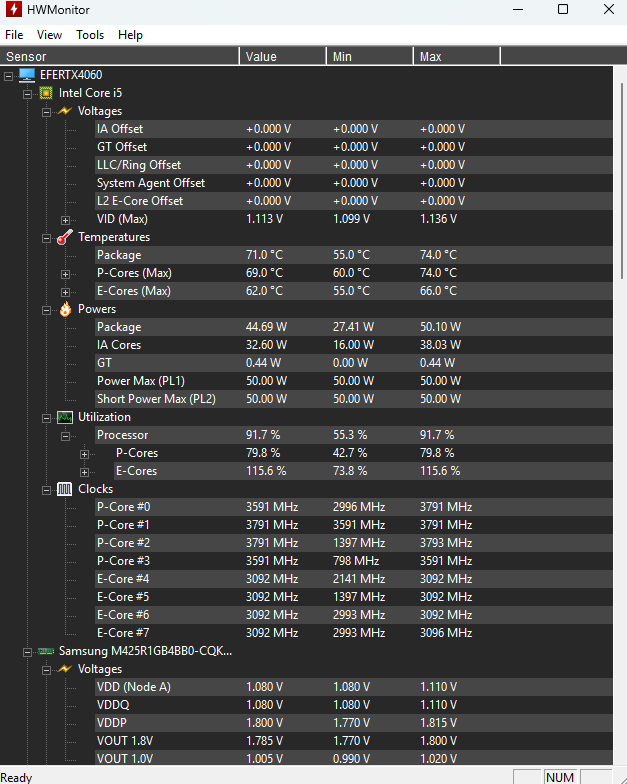627x784 pixels.
Task: Select the IA Cores power row
Action: [354, 345]
